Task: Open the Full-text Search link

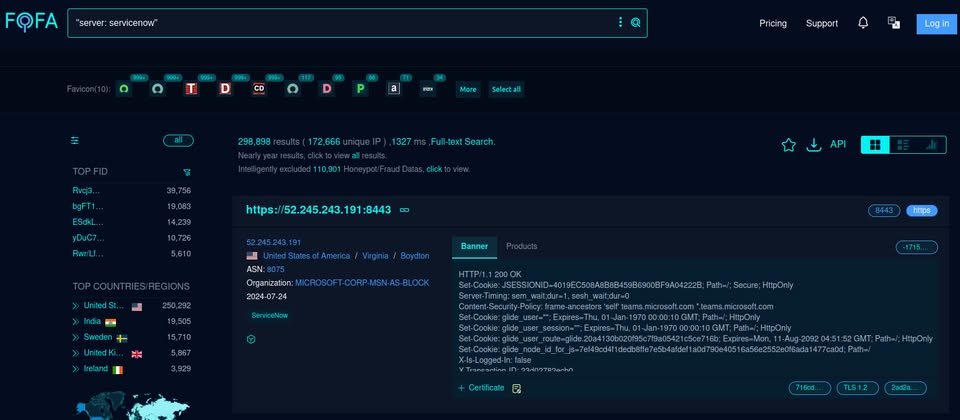Action: point(462,142)
